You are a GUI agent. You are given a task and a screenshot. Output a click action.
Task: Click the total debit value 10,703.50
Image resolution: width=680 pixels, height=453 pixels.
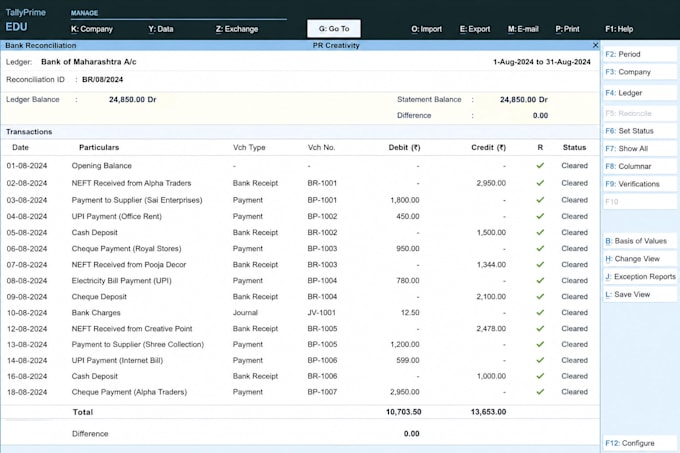(x=403, y=412)
